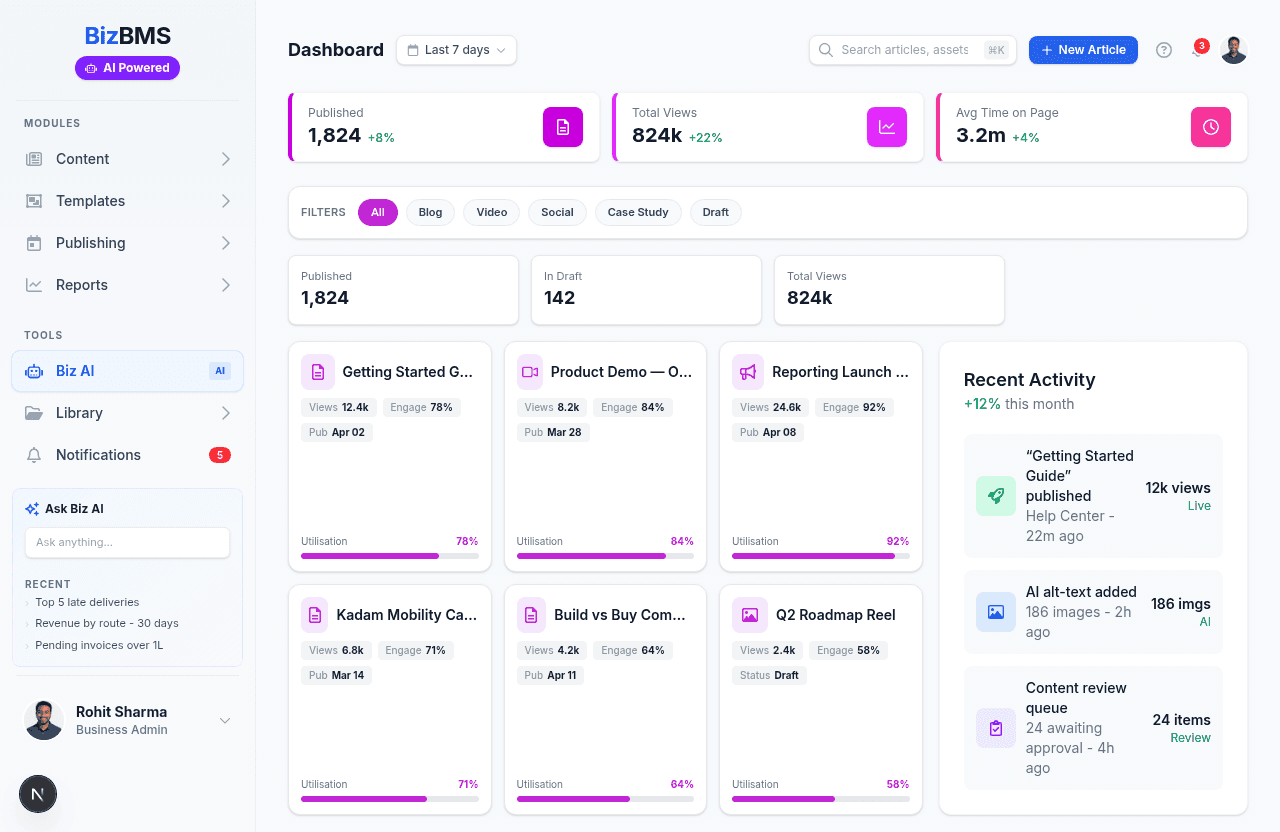Click the New Article button
The width and height of the screenshot is (1280, 832).
[x=1083, y=50]
